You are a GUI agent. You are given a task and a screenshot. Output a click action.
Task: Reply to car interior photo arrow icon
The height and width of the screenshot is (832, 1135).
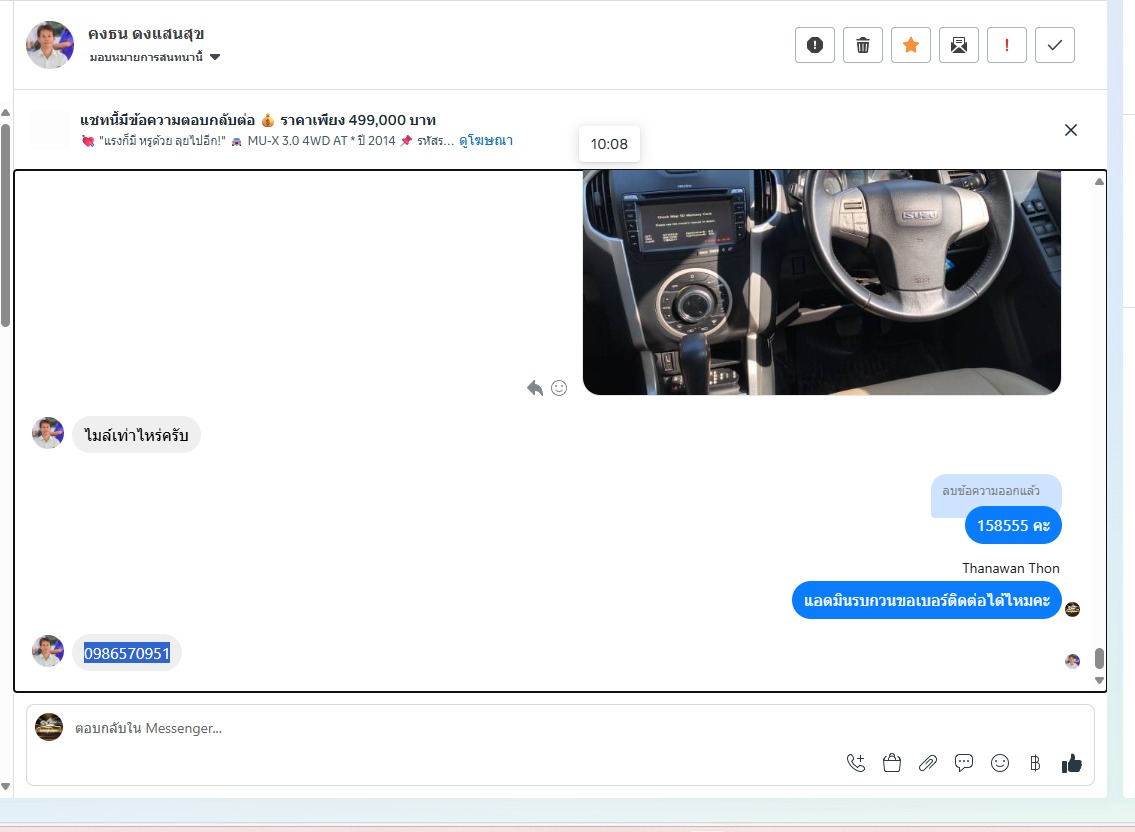[535, 388]
